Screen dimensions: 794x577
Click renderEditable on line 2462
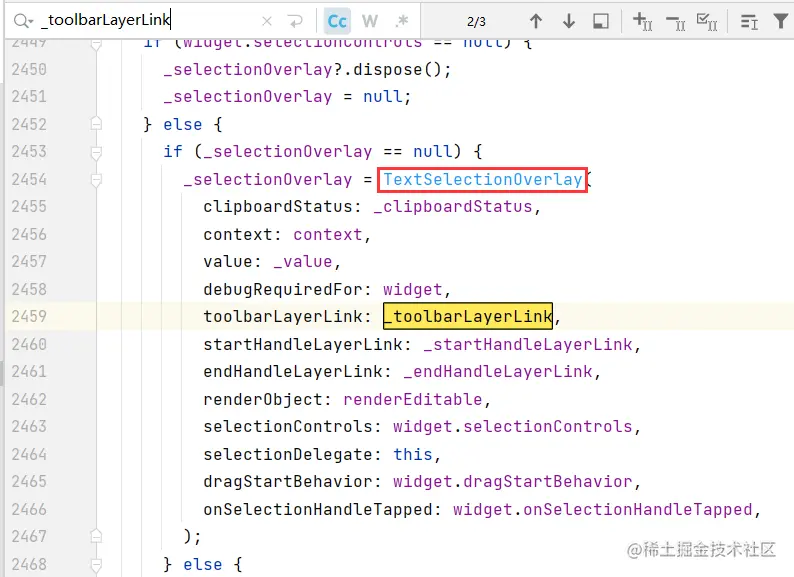coord(413,399)
